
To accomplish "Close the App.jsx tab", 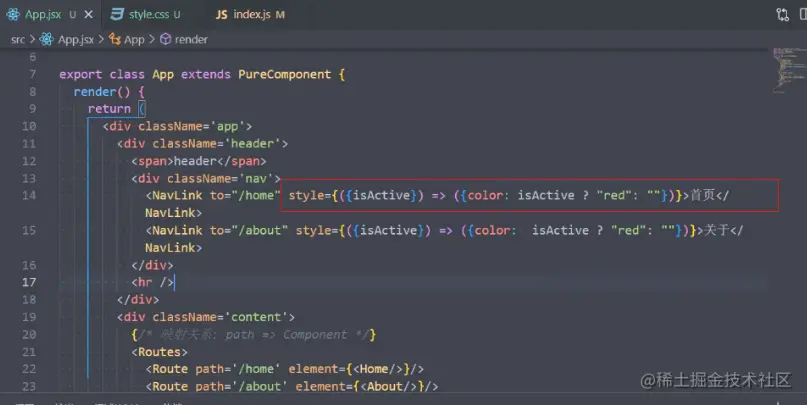I will (x=89, y=14).
